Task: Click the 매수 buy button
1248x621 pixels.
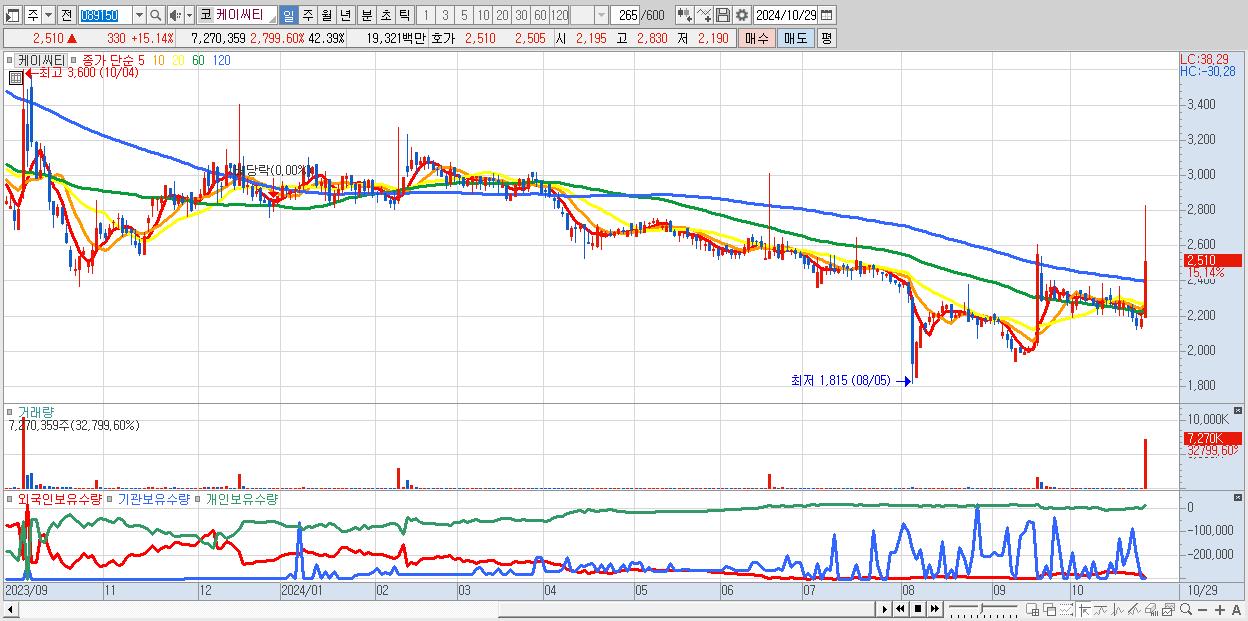Action: click(x=757, y=38)
